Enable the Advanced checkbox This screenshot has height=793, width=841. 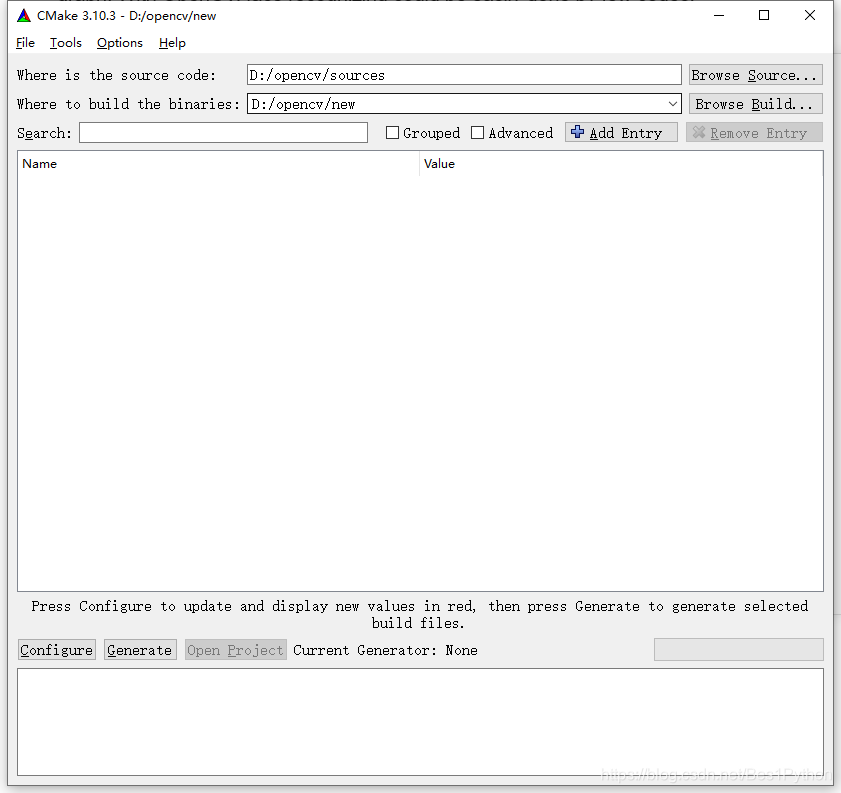pyautogui.click(x=477, y=133)
